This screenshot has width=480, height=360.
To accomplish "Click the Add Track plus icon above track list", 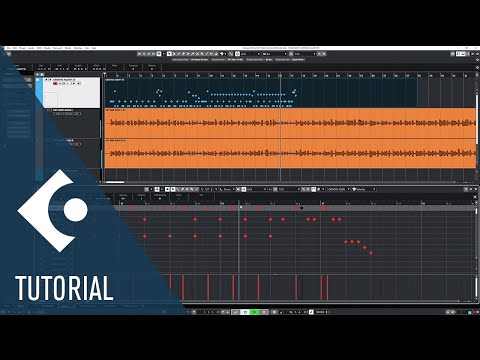I will [x=38, y=74].
